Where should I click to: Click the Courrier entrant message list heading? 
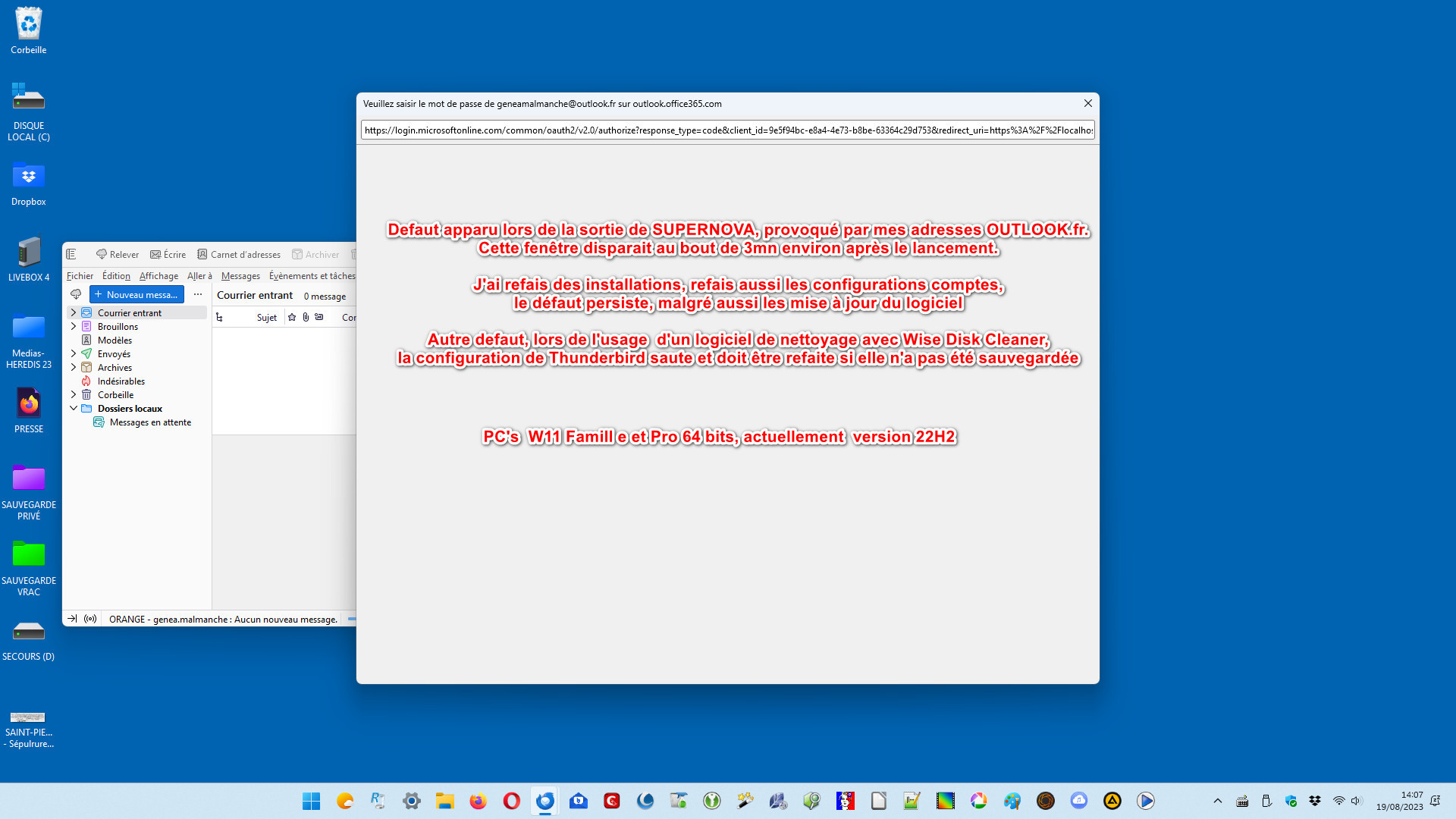[x=255, y=296]
